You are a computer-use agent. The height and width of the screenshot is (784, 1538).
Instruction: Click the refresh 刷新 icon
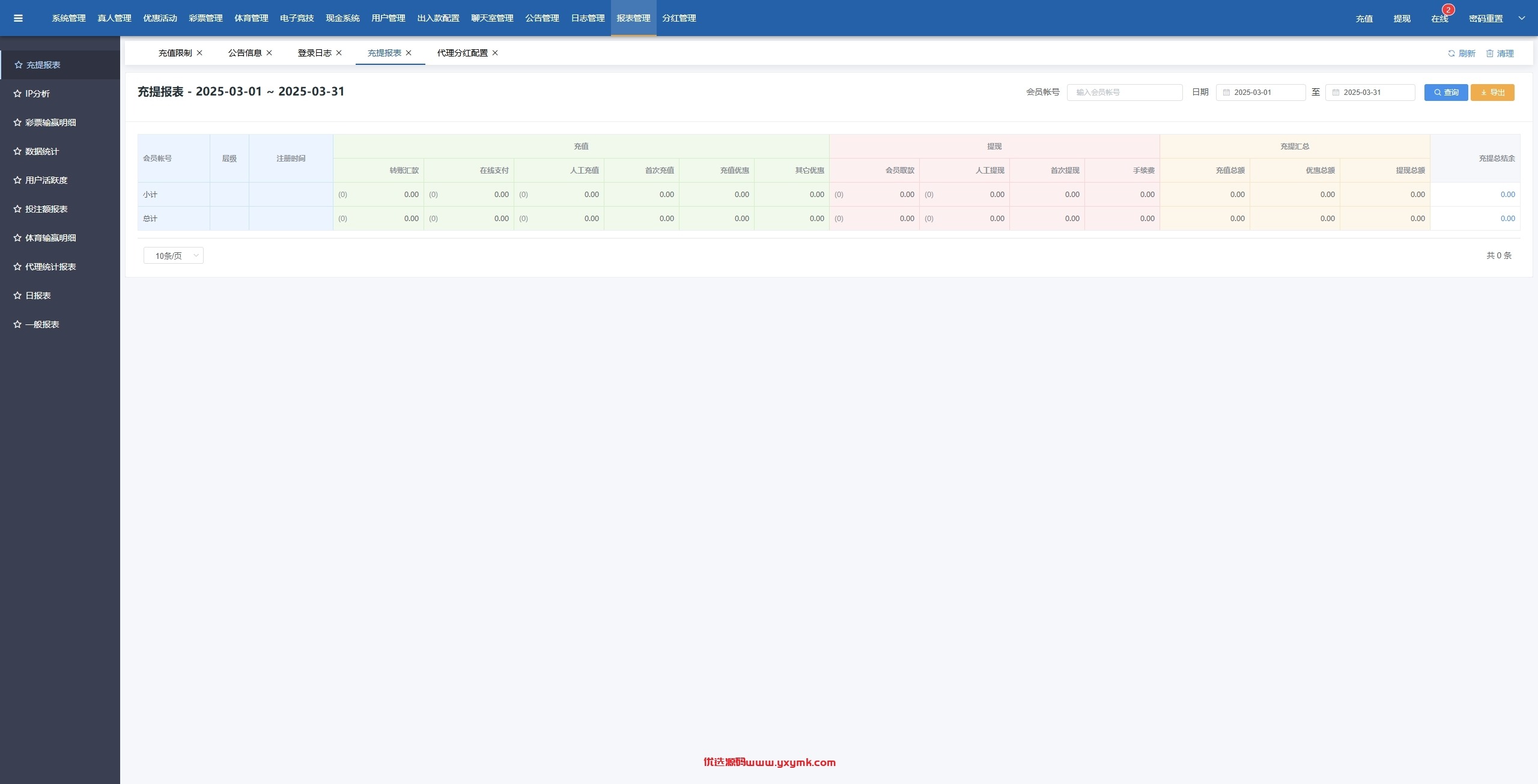1451,53
